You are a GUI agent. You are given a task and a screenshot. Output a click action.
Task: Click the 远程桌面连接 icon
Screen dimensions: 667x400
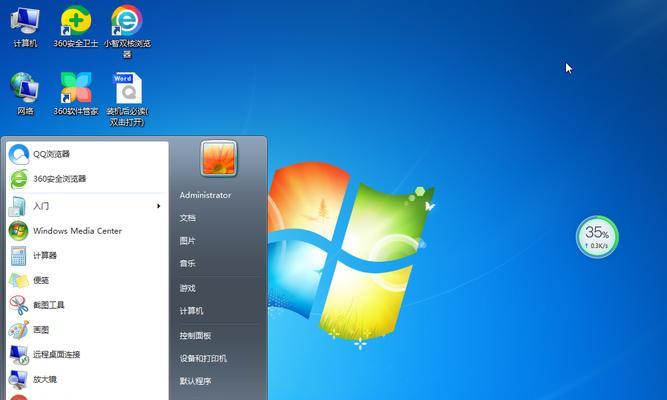click(x=19, y=354)
